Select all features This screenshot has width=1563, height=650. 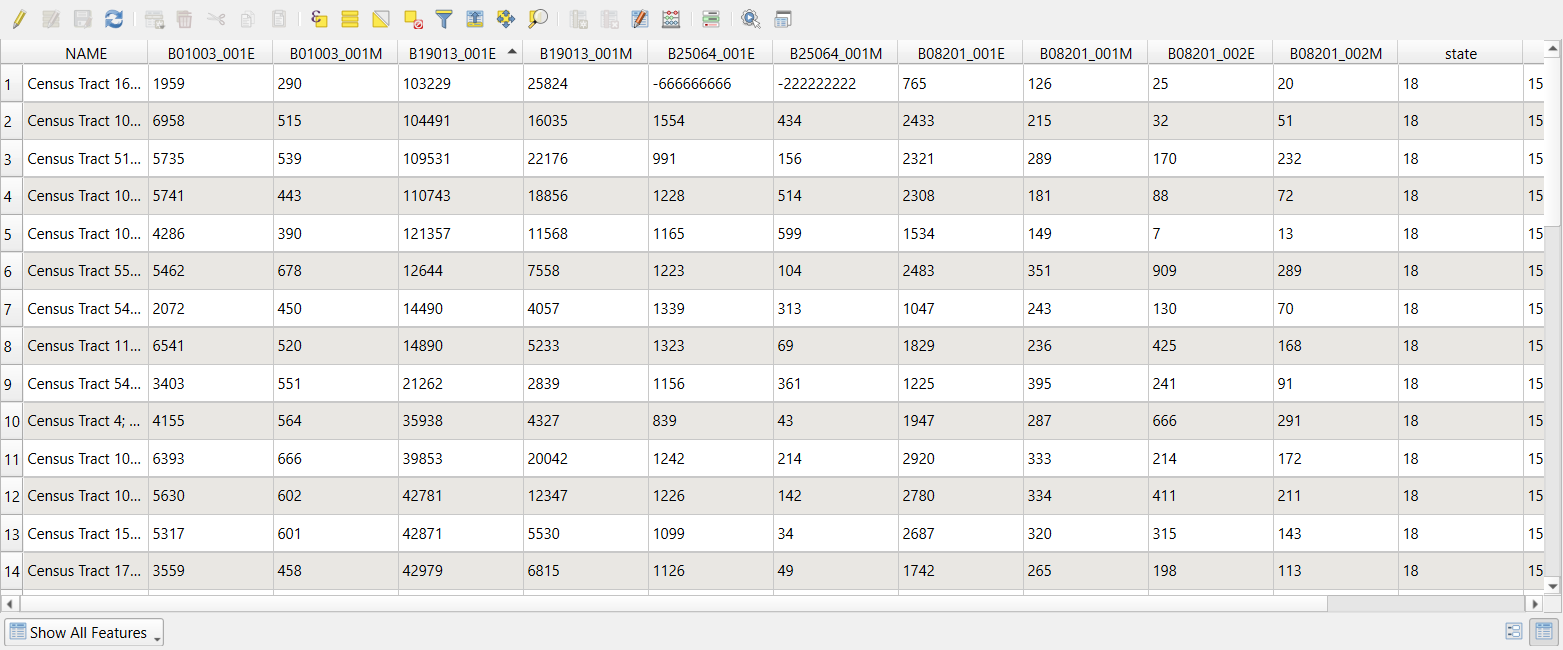[x=350, y=19]
